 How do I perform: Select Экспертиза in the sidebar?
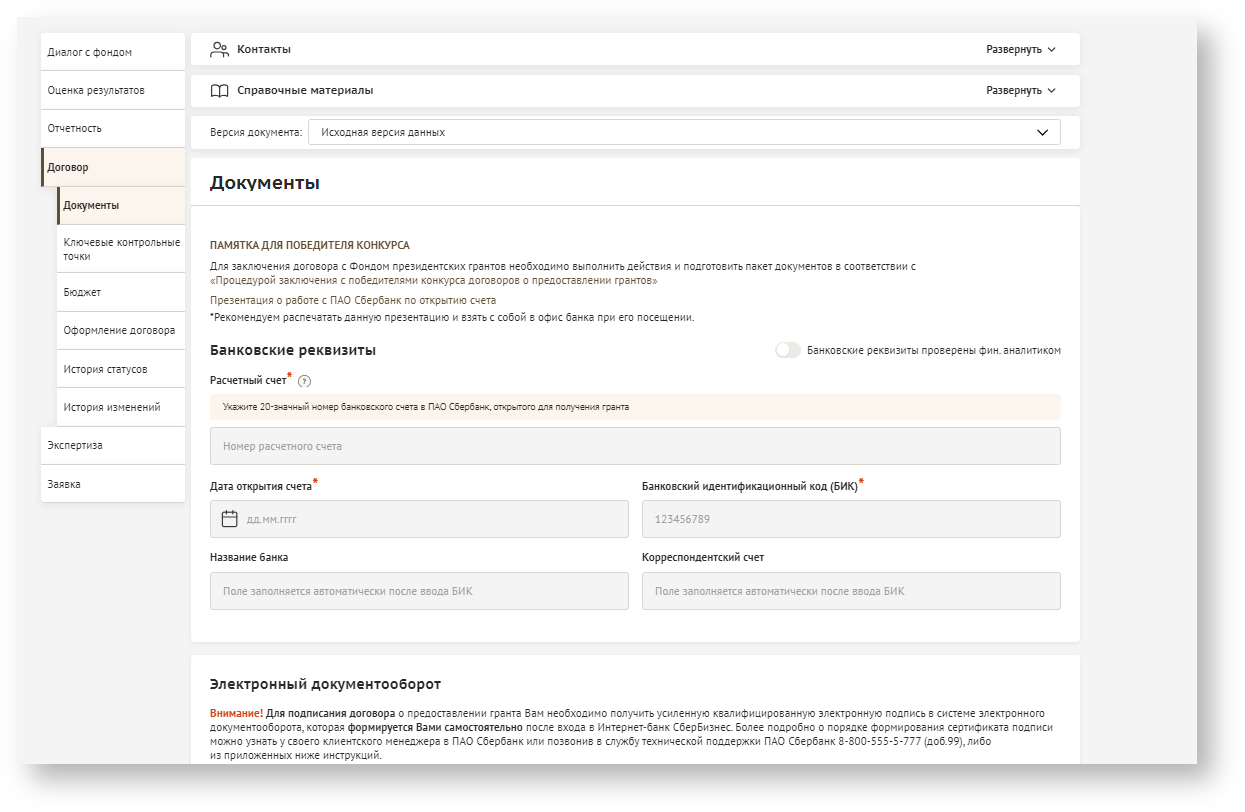pyautogui.click(x=75, y=446)
